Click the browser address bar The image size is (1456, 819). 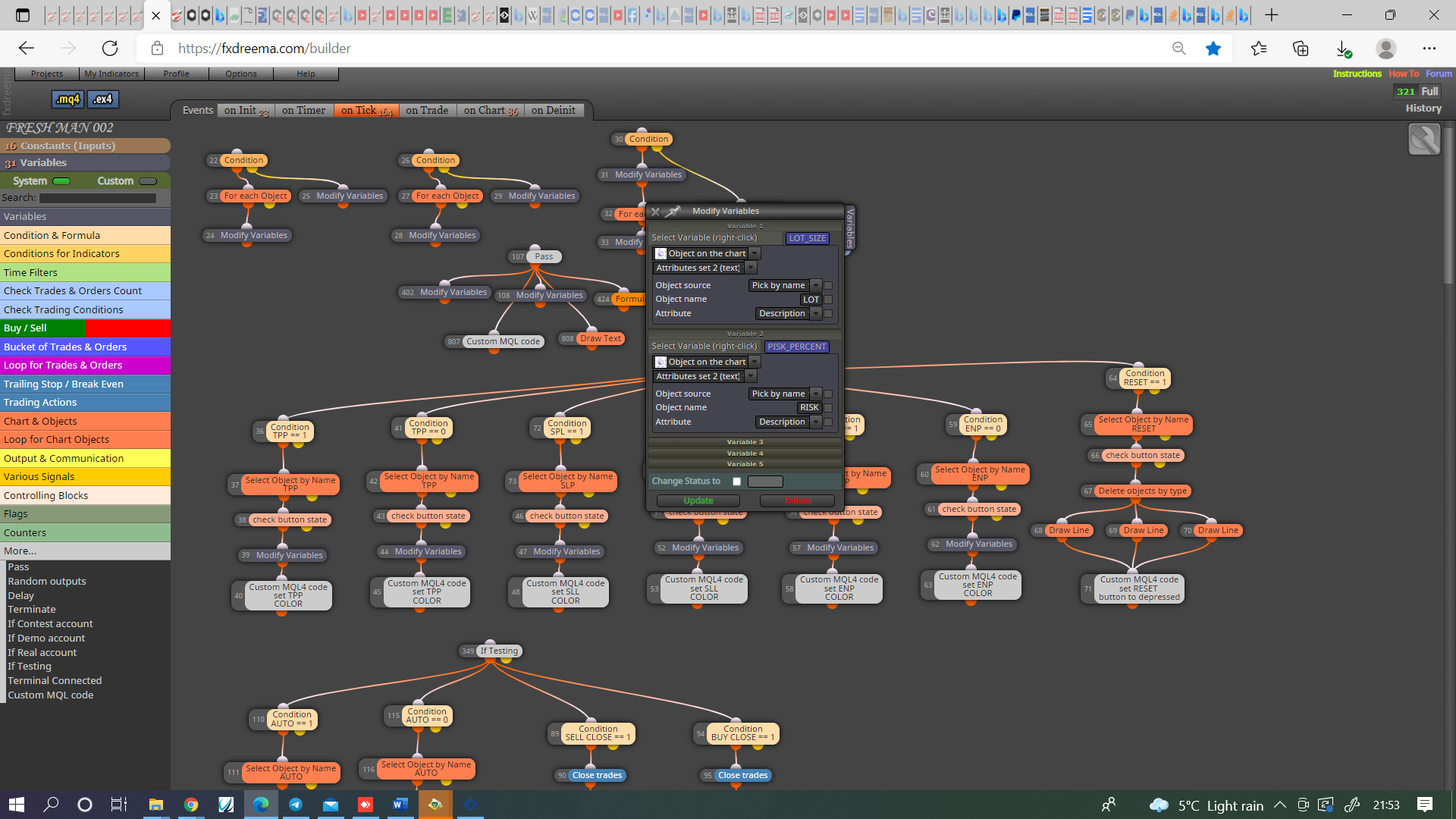coord(652,49)
